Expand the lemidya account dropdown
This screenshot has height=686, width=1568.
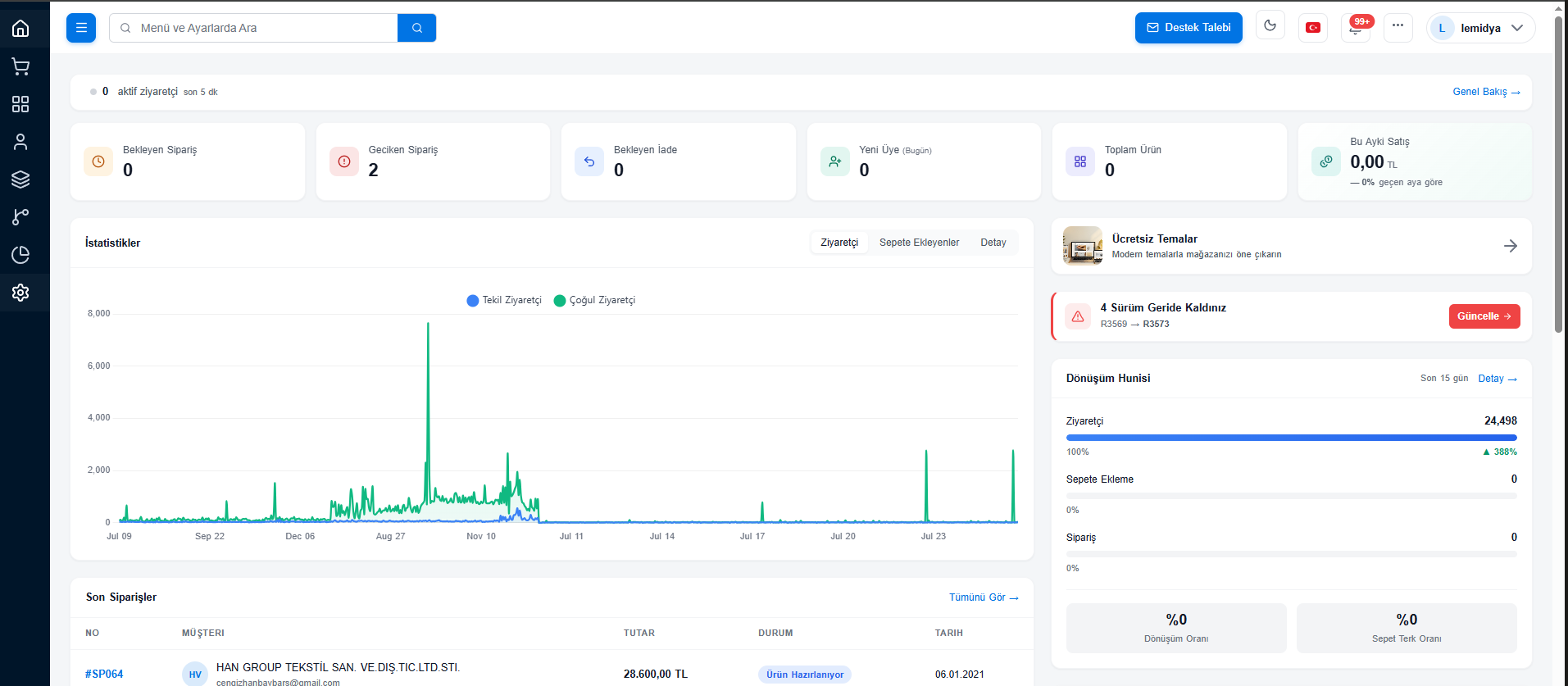(x=1481, y=28)
